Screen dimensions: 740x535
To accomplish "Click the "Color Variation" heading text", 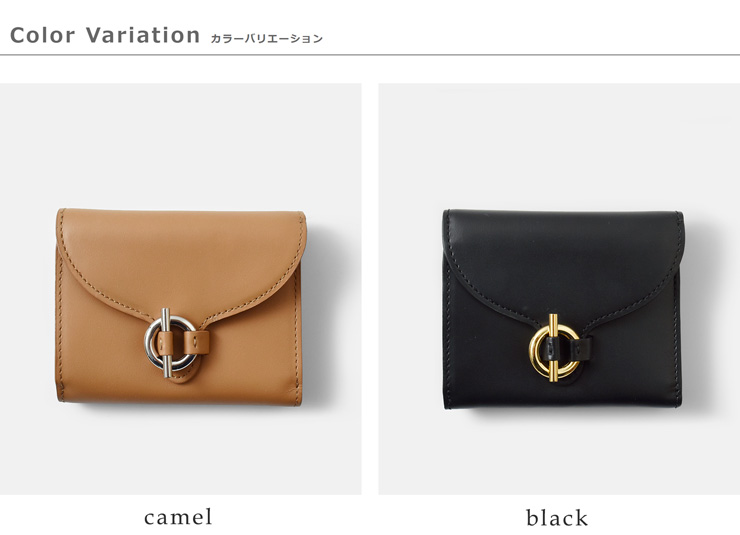I will [x=105, y=35].
